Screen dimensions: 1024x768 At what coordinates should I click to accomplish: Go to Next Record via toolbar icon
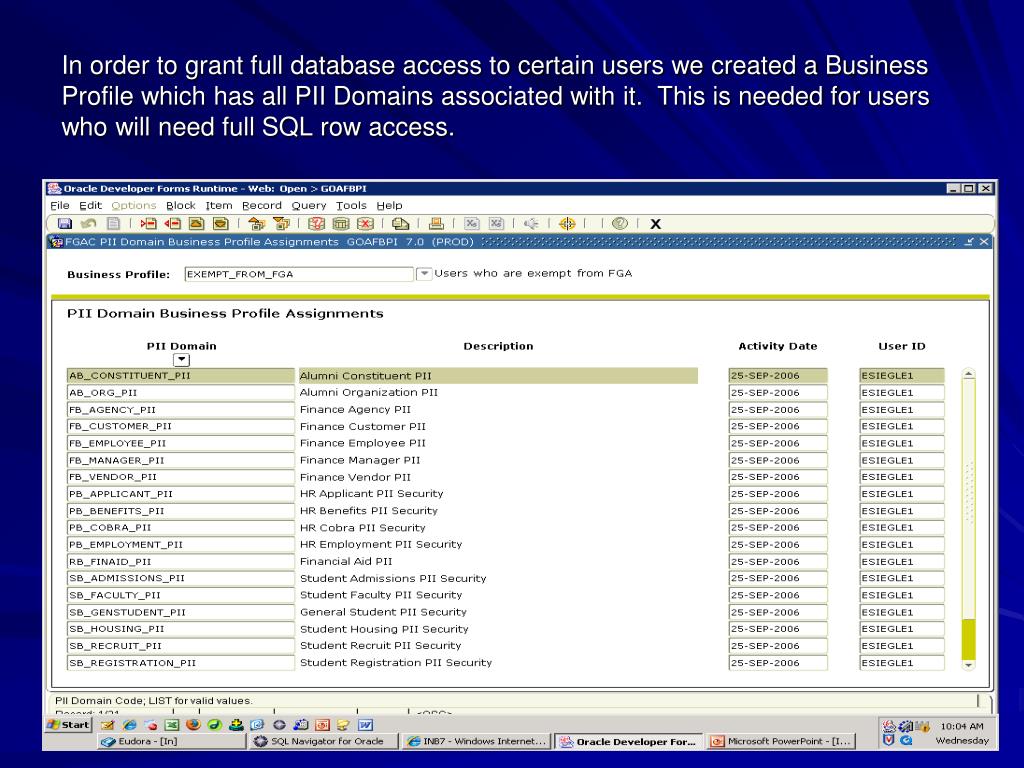(x=221, y=223)
